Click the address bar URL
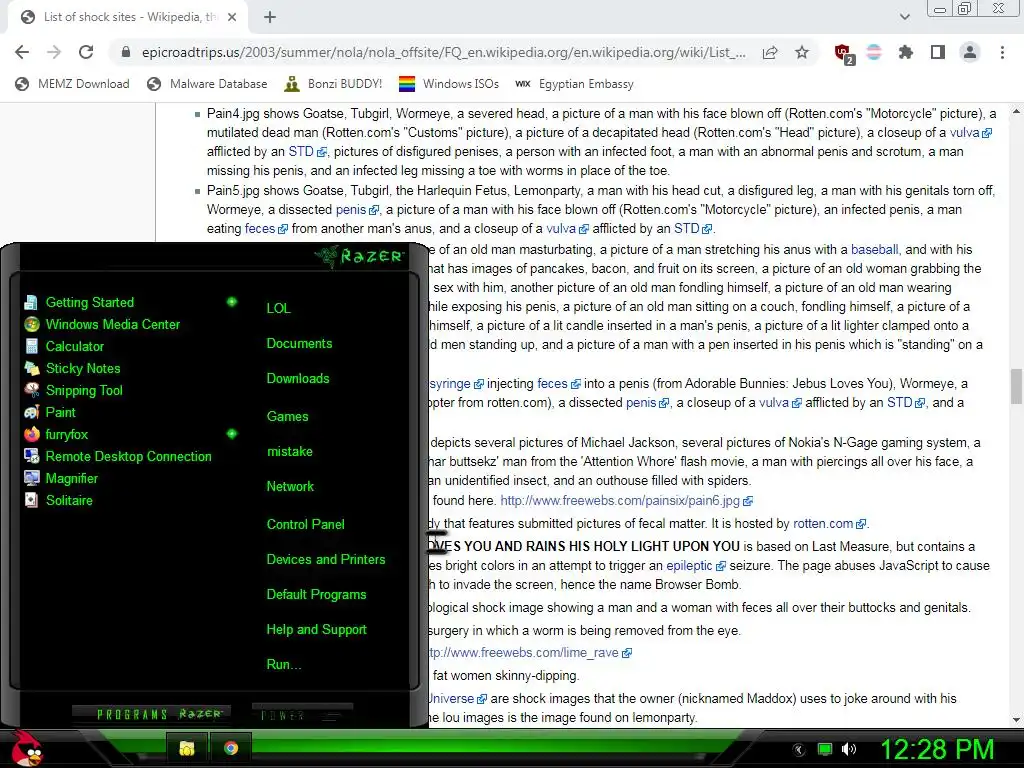Viewport: 1024px width, 768px height. [x=443, y=52]
